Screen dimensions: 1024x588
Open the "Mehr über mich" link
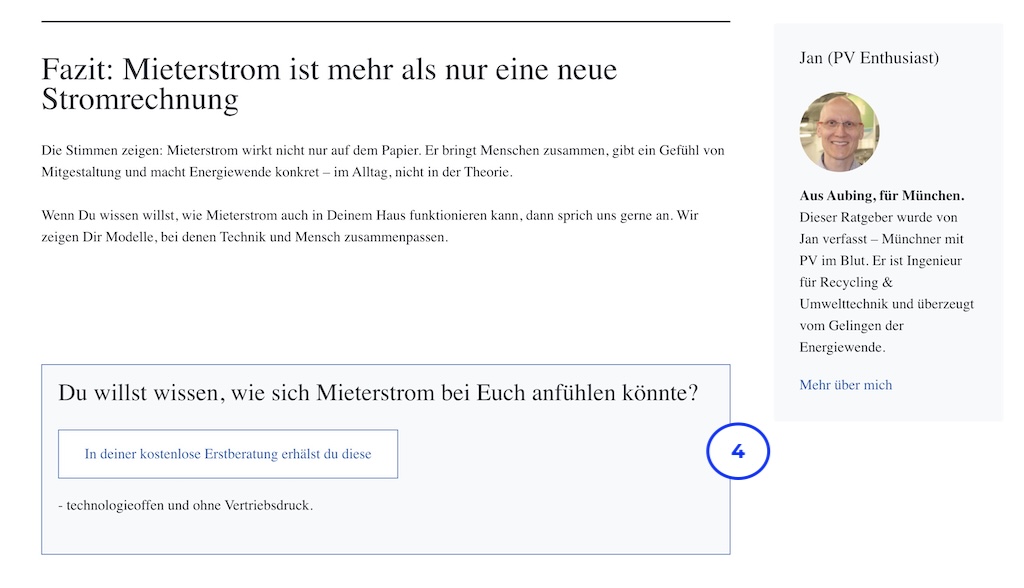point(845,385)
